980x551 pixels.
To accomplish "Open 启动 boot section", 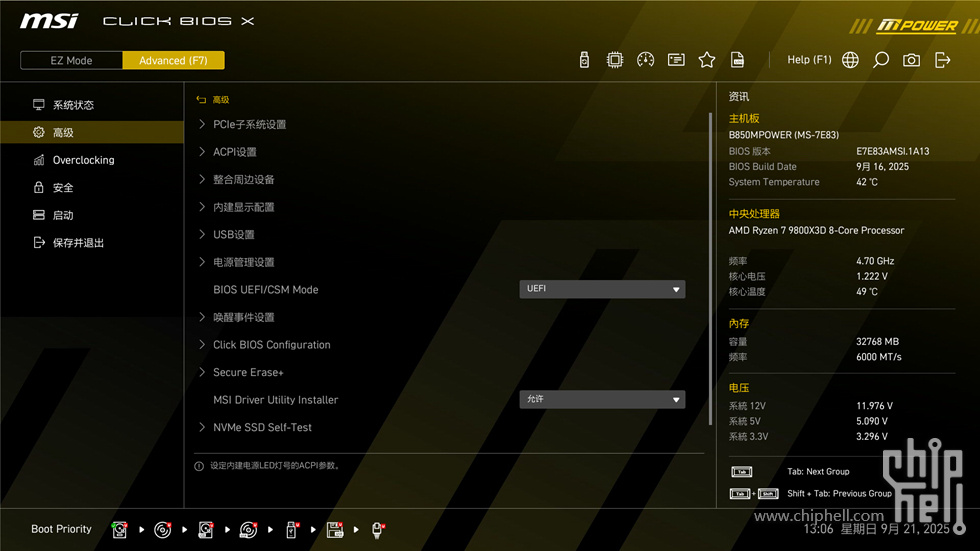I will (92, 215).
